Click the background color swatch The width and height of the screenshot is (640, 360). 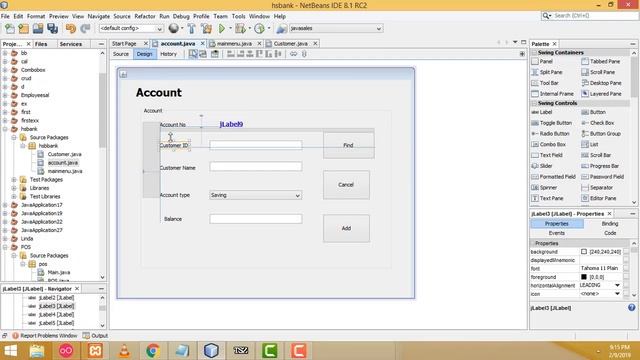[584, 252]
